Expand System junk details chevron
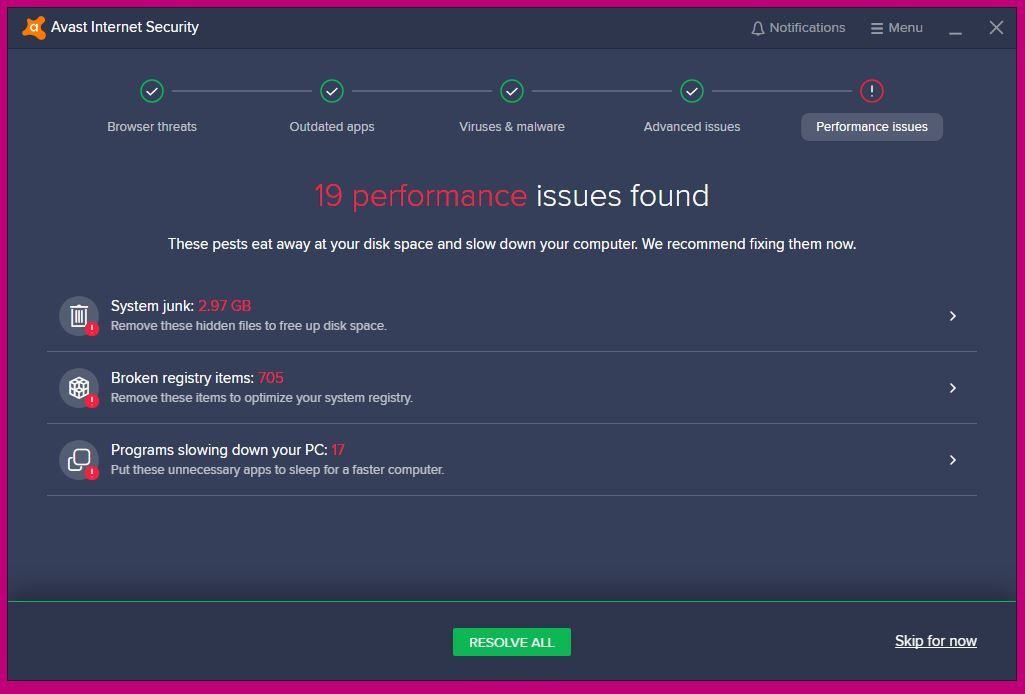The image size is (1025, 694). point(952,316)
